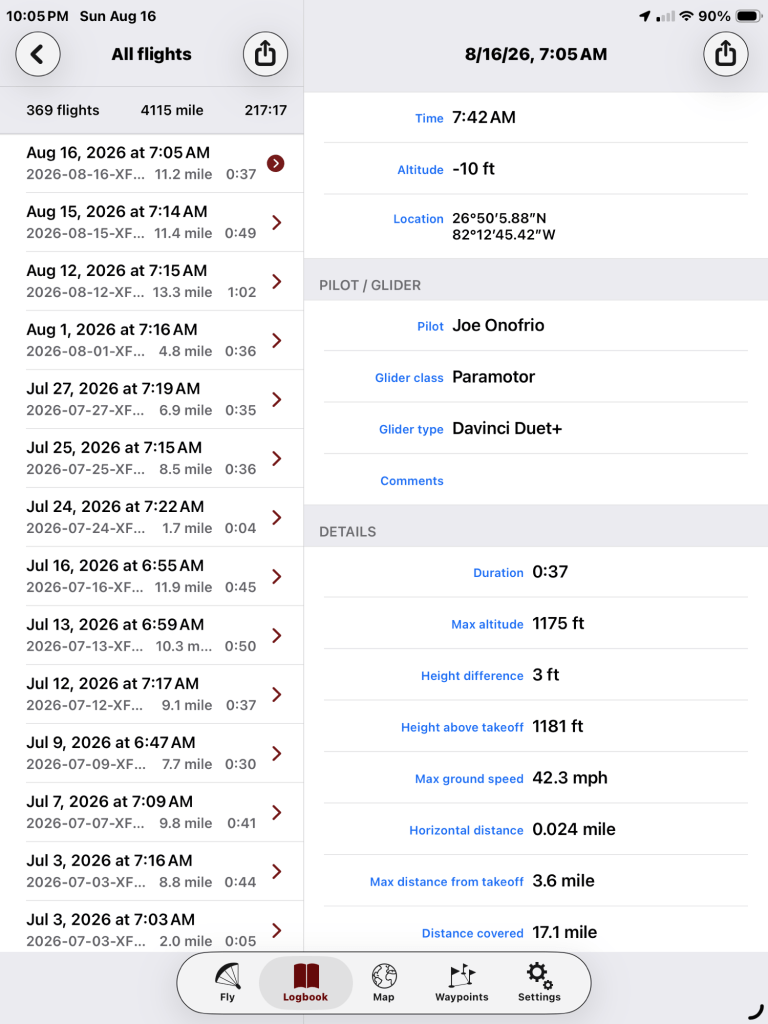The width and height of the screenshot is (768, 1024).
Task: Expand the Aug 15, 2026 flight chevron
Action: pyautogui.click(x=277, y=223)
